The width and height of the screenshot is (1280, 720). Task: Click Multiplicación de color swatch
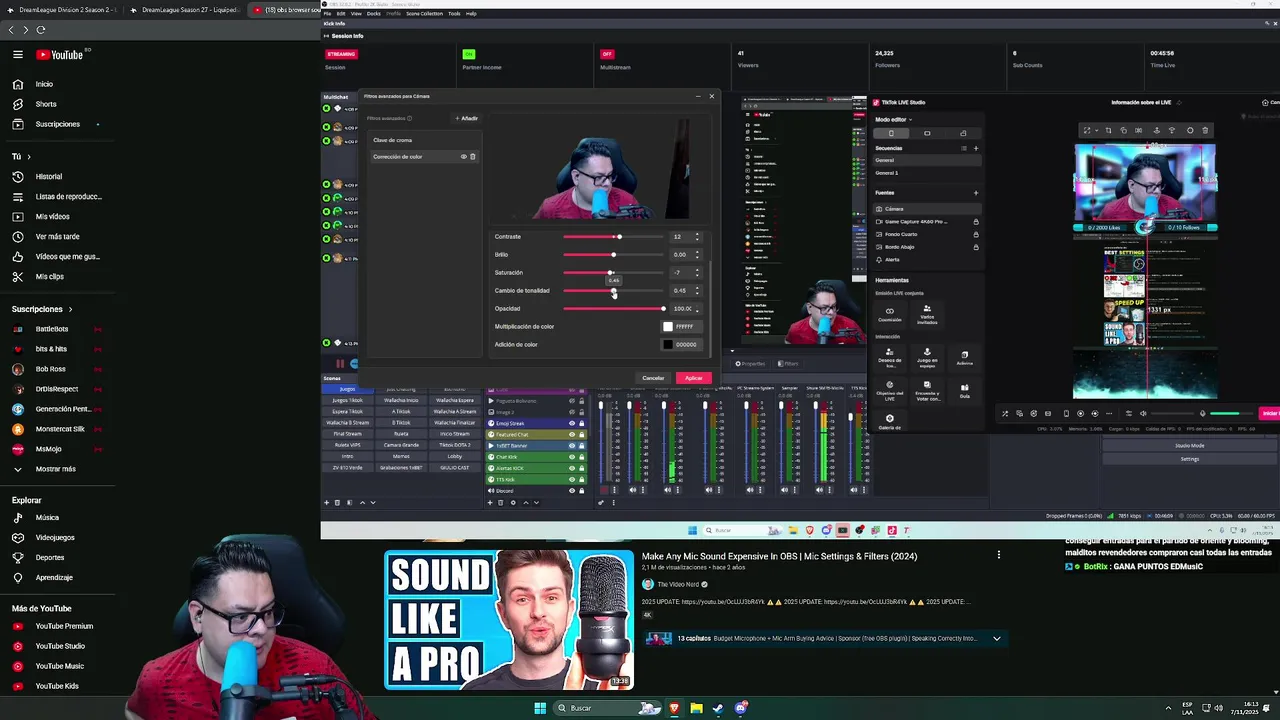668,327
